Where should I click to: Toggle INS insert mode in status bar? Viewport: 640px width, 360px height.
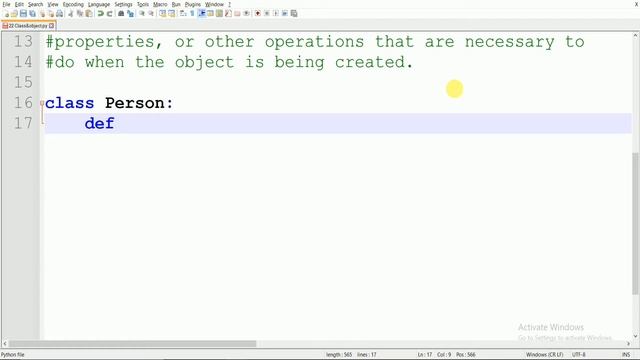[626, 355]
